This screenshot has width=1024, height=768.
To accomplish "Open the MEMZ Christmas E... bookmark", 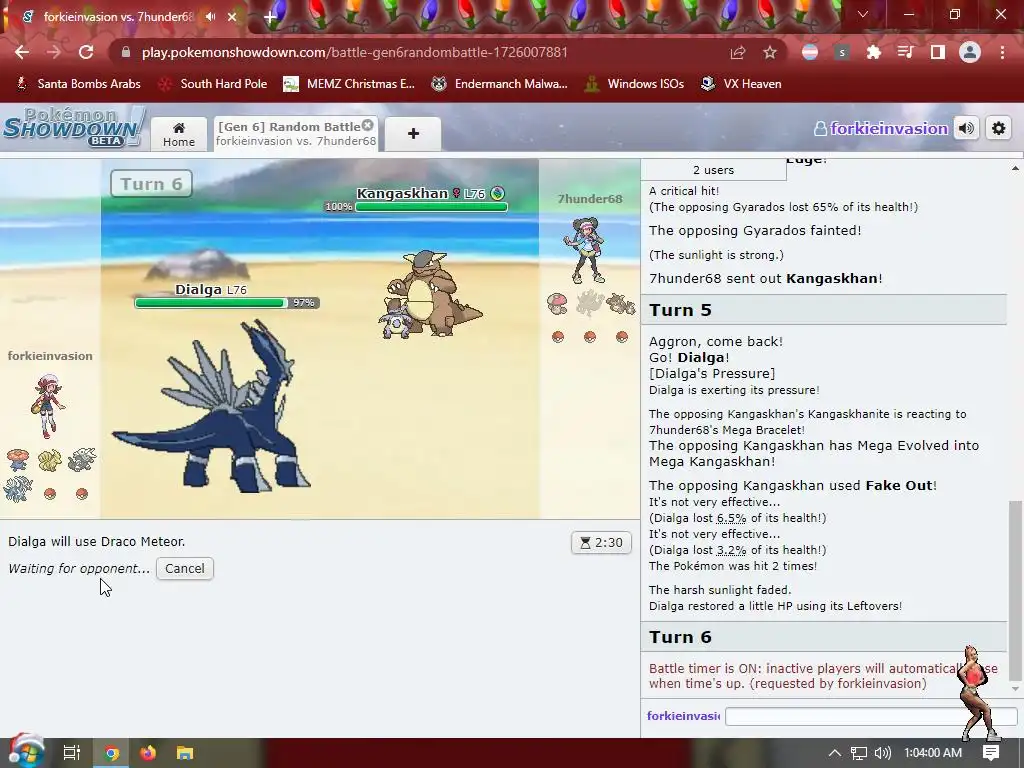I will tap(349, 84).
